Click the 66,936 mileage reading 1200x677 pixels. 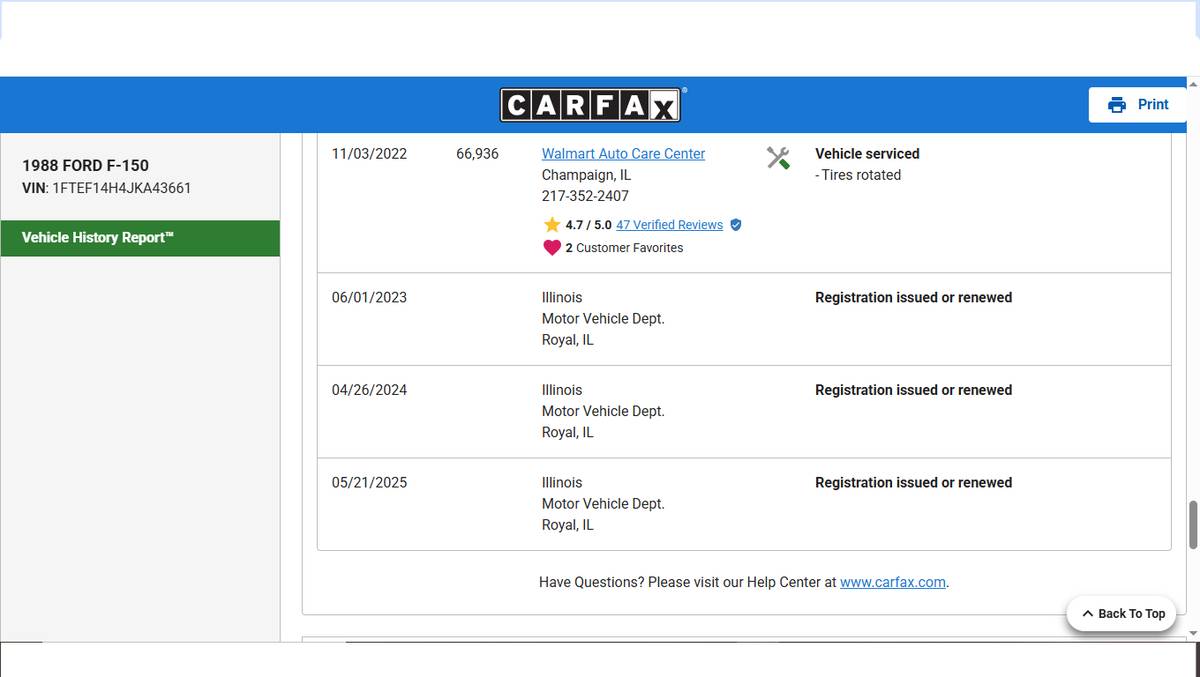pos(477,154)
